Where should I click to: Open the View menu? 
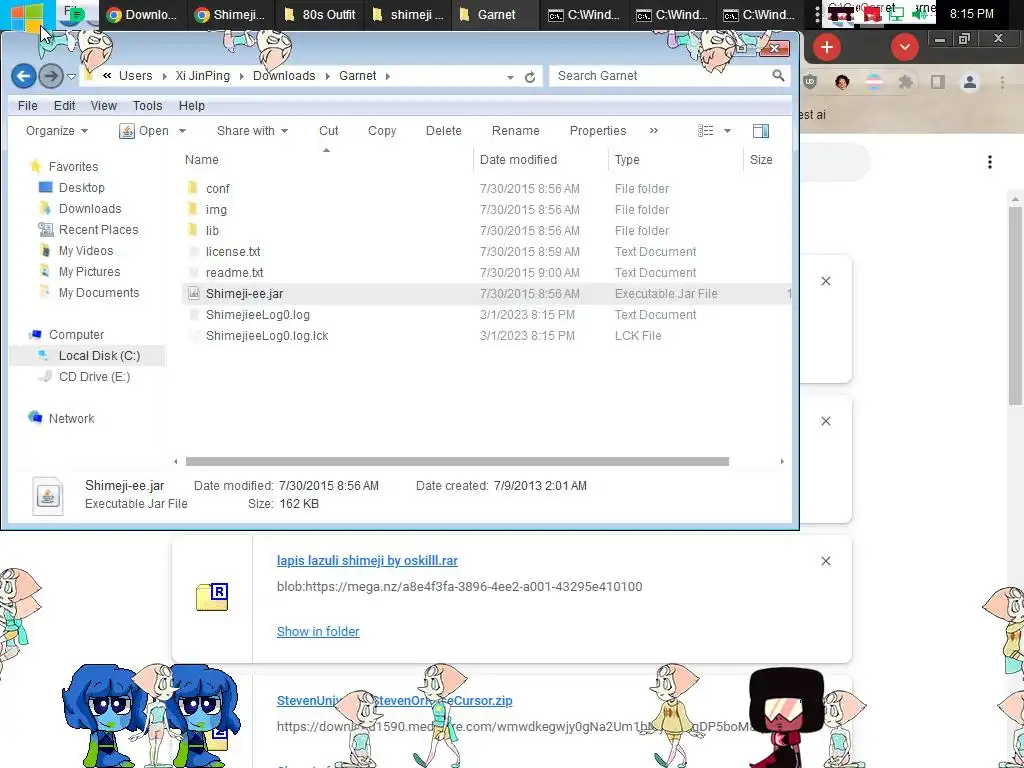pyautogui.click(x=104, y=106)
